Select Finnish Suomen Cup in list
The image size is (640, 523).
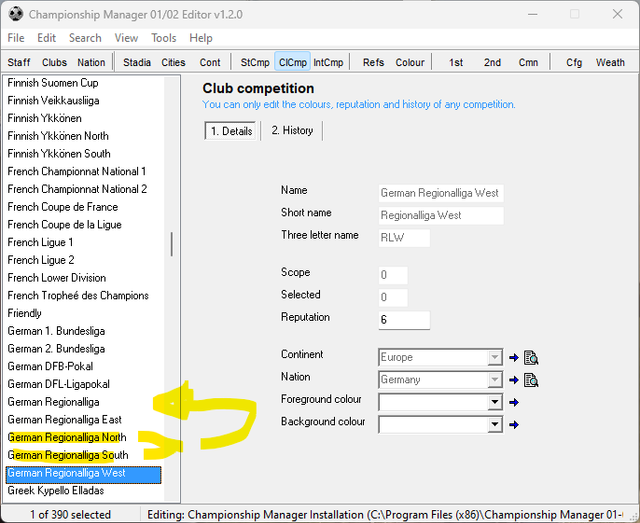click(53, 83)
